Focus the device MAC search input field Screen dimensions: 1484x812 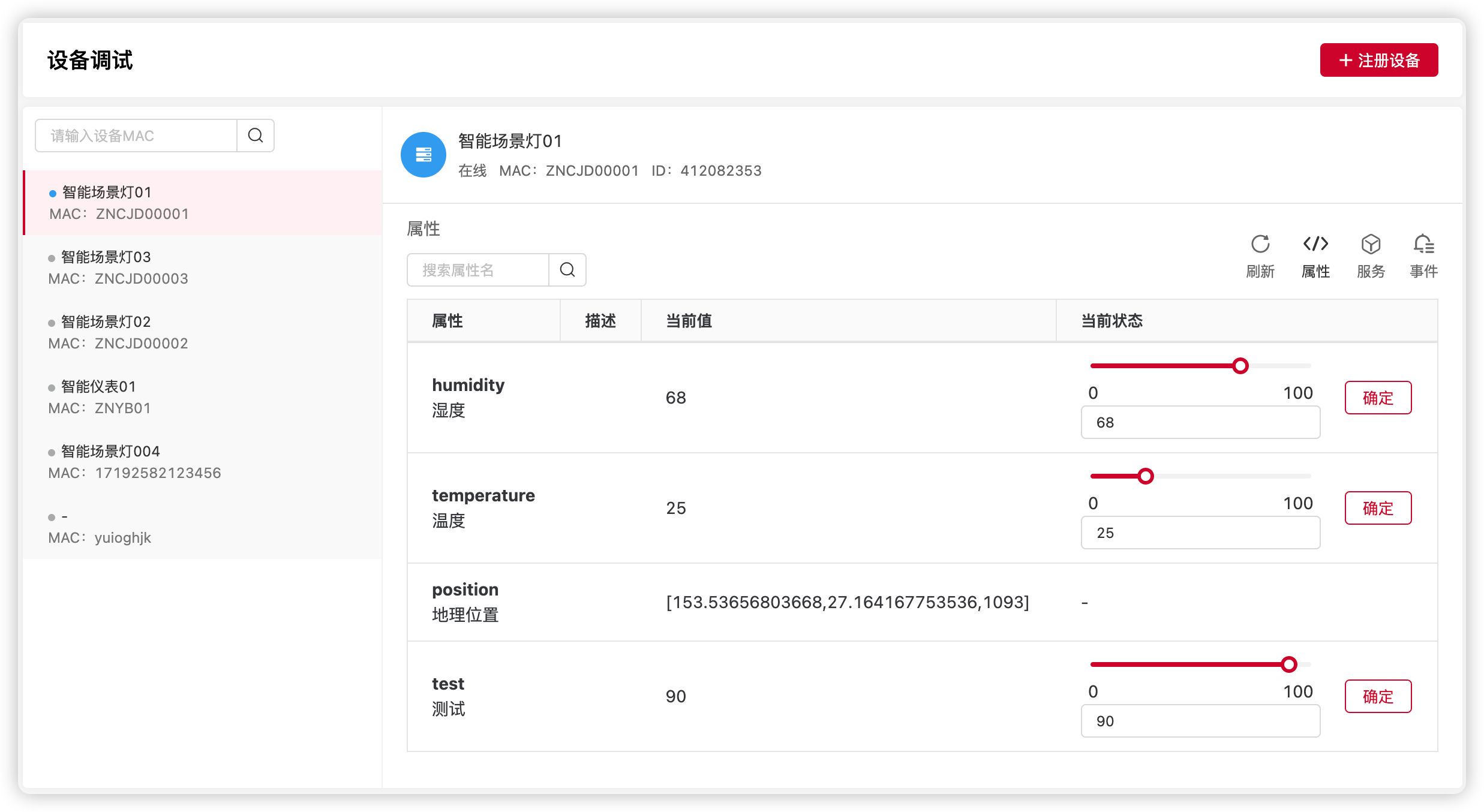point(137,136)
